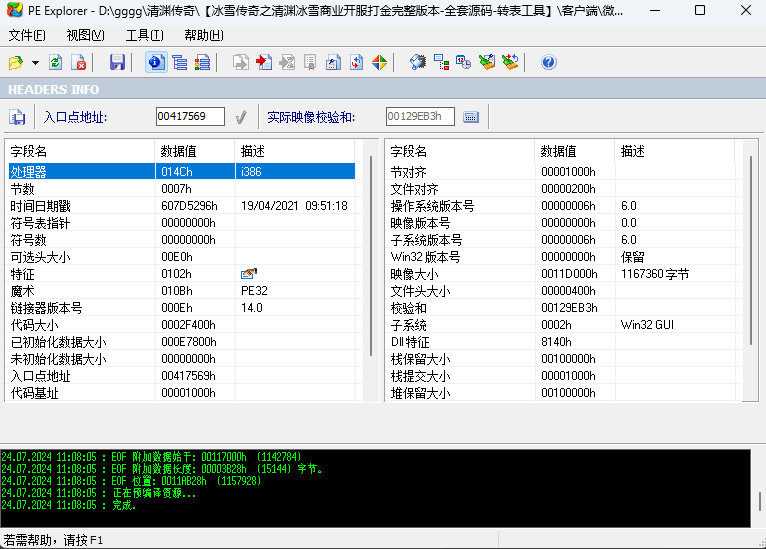Click the left table vertical scrollbar
Viewport: 766px width, 549px height.
click(371, 256)
